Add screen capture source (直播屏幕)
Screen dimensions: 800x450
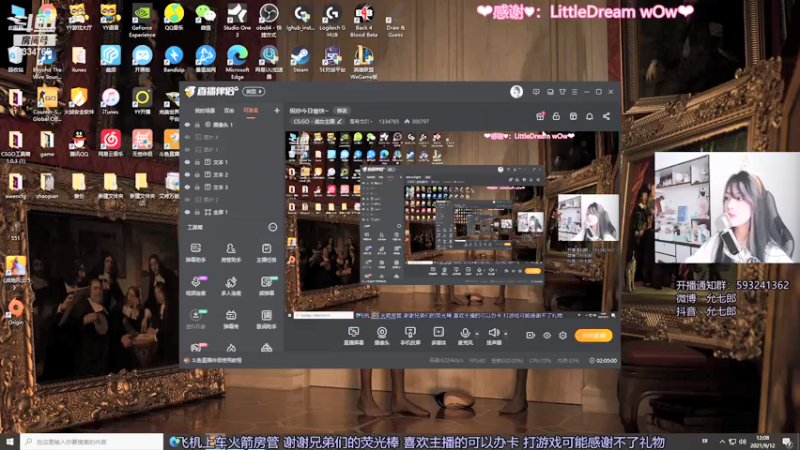click(x=354, y=336)
